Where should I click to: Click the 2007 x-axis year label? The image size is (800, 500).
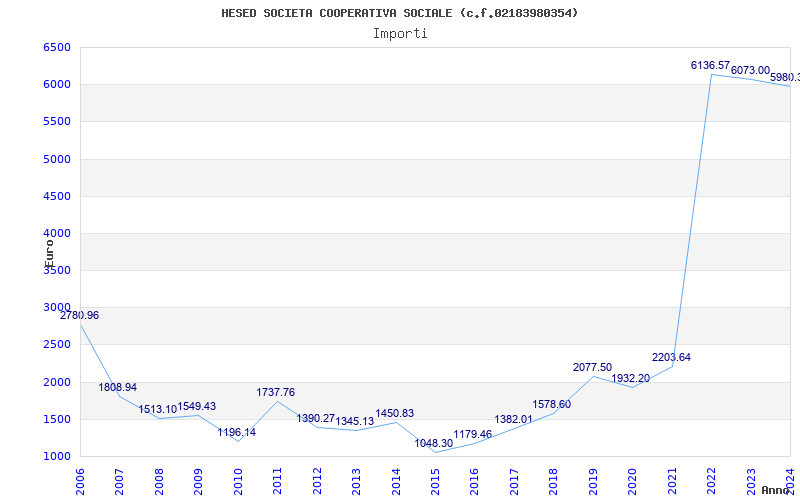119,481
